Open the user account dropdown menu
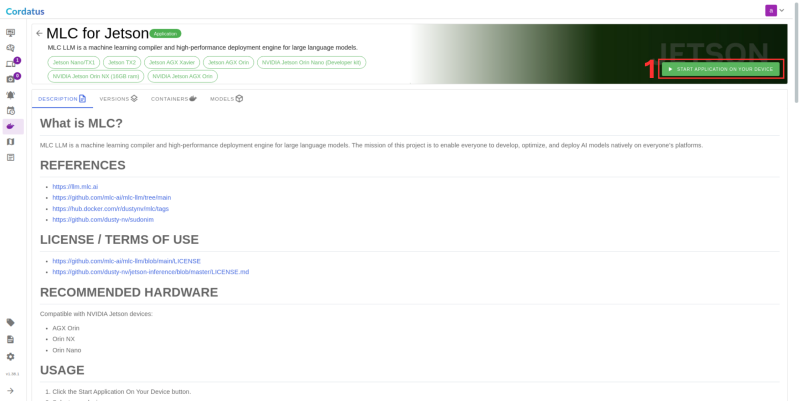The image size is (800, 401). click(775, 10)
